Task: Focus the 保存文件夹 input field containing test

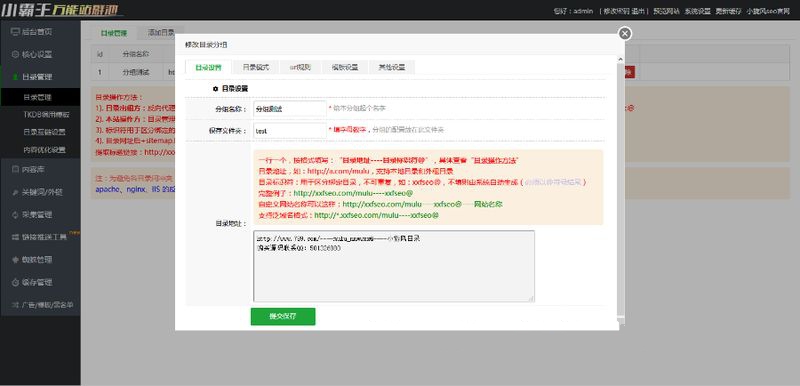Action: tap(289, 131)
